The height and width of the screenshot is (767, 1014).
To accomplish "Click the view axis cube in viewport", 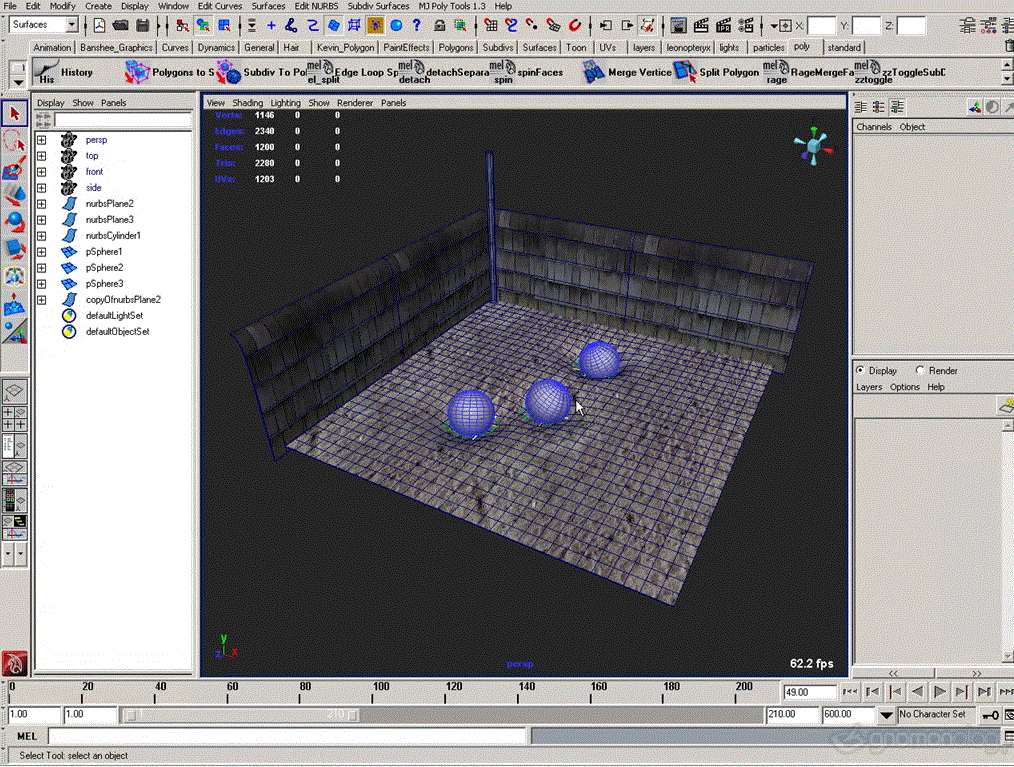I will point(815,146).
